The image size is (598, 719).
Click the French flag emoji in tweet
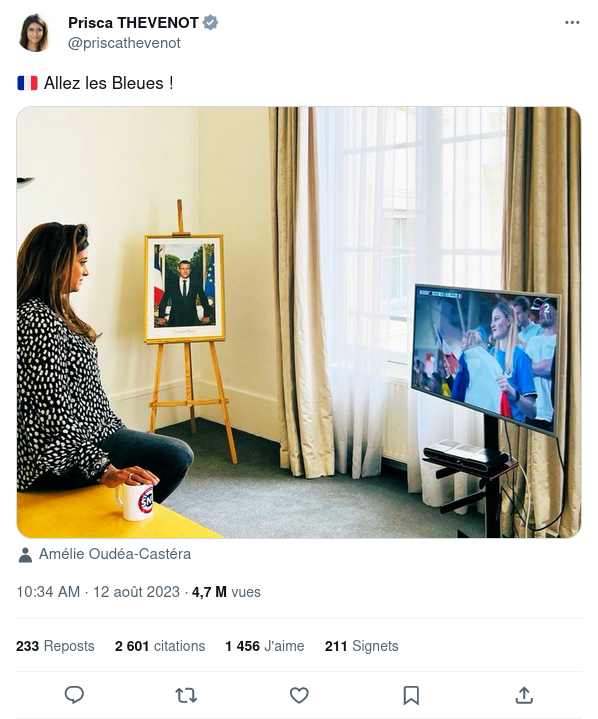click(x=28, y=83)
